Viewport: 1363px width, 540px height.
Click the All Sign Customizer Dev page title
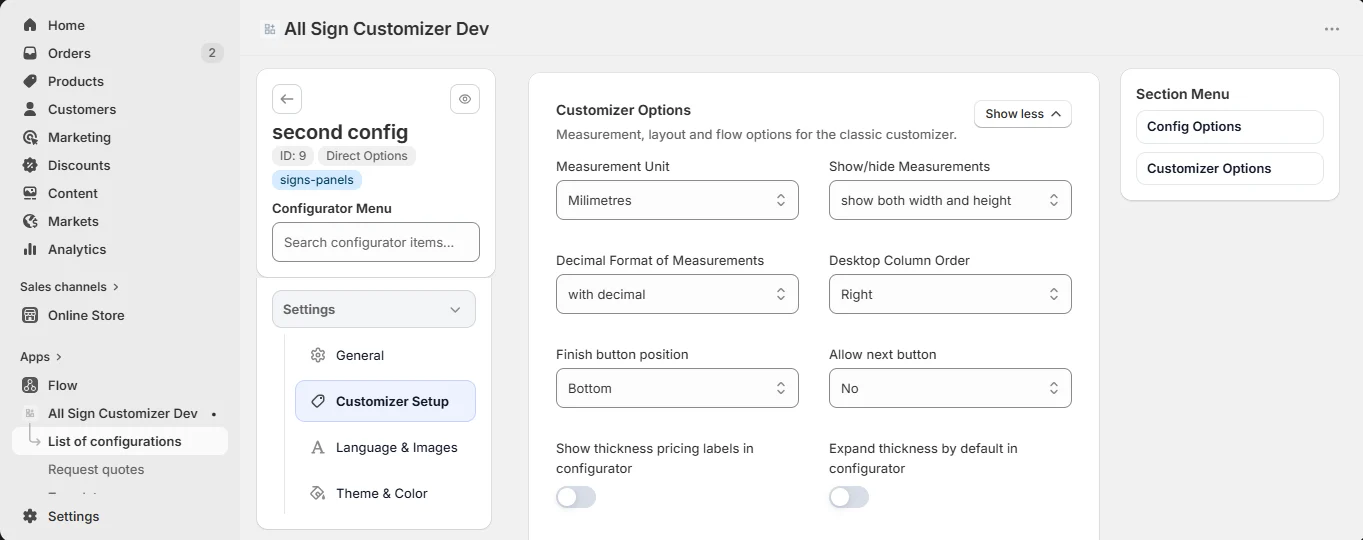(387, 29)
